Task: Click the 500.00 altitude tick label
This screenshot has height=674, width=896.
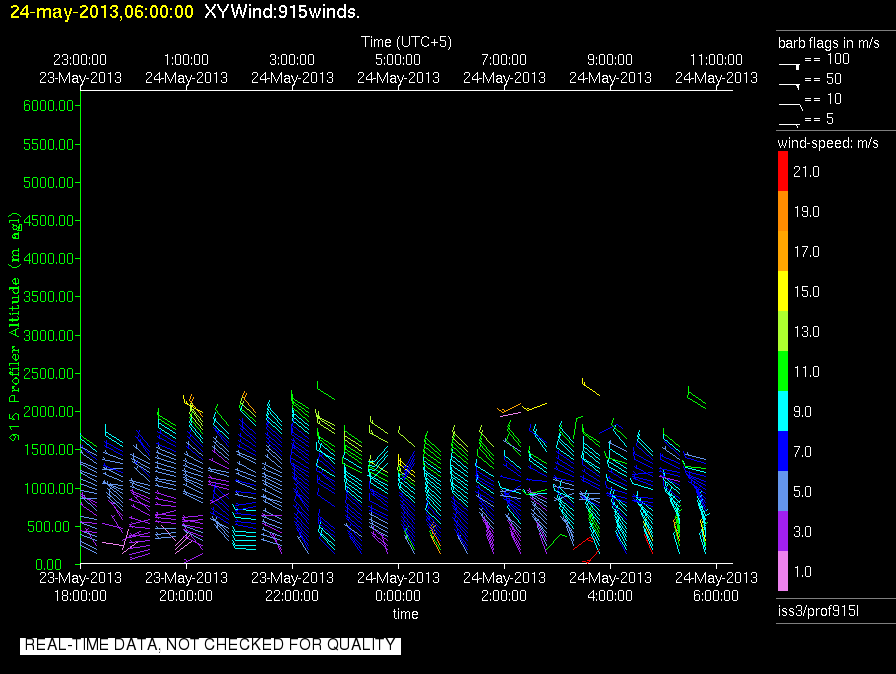Action: tap(52, 527)
